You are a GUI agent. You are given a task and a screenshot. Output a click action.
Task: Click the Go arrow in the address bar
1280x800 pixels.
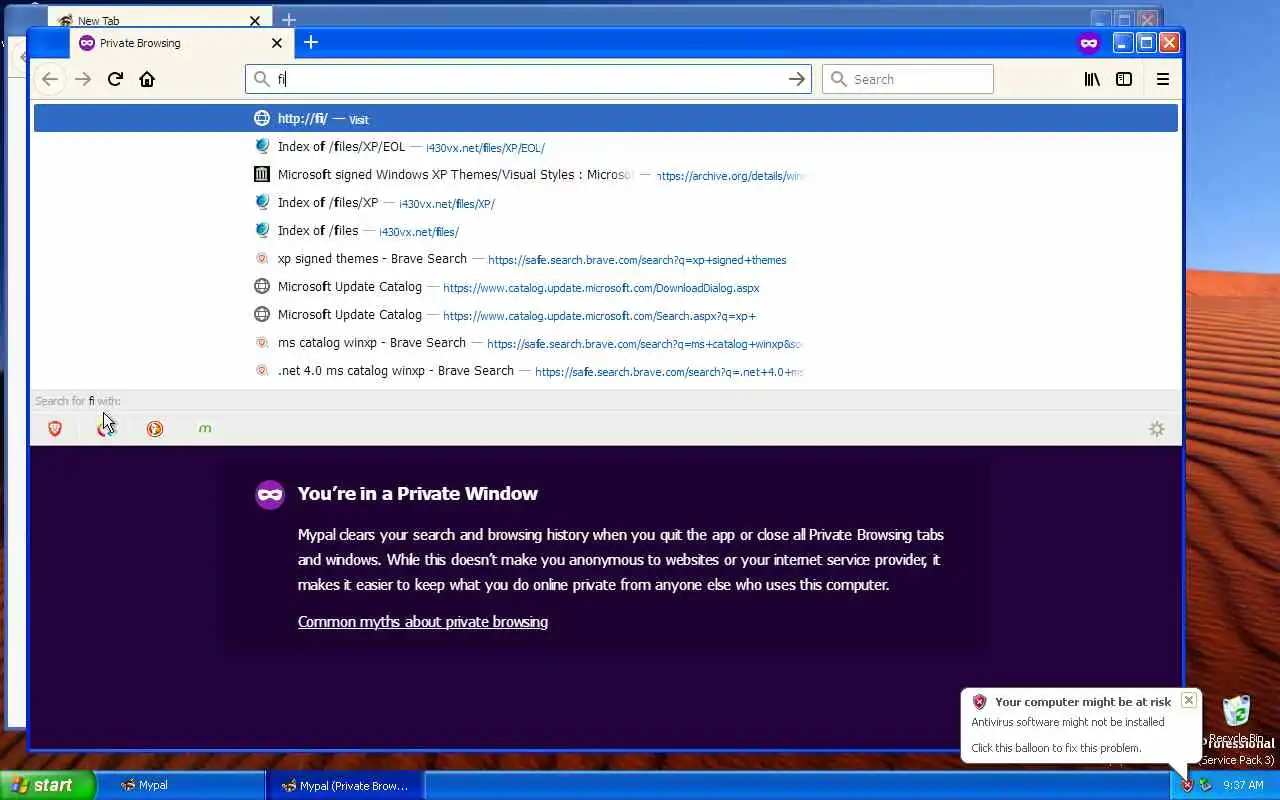tap(797, 79)
